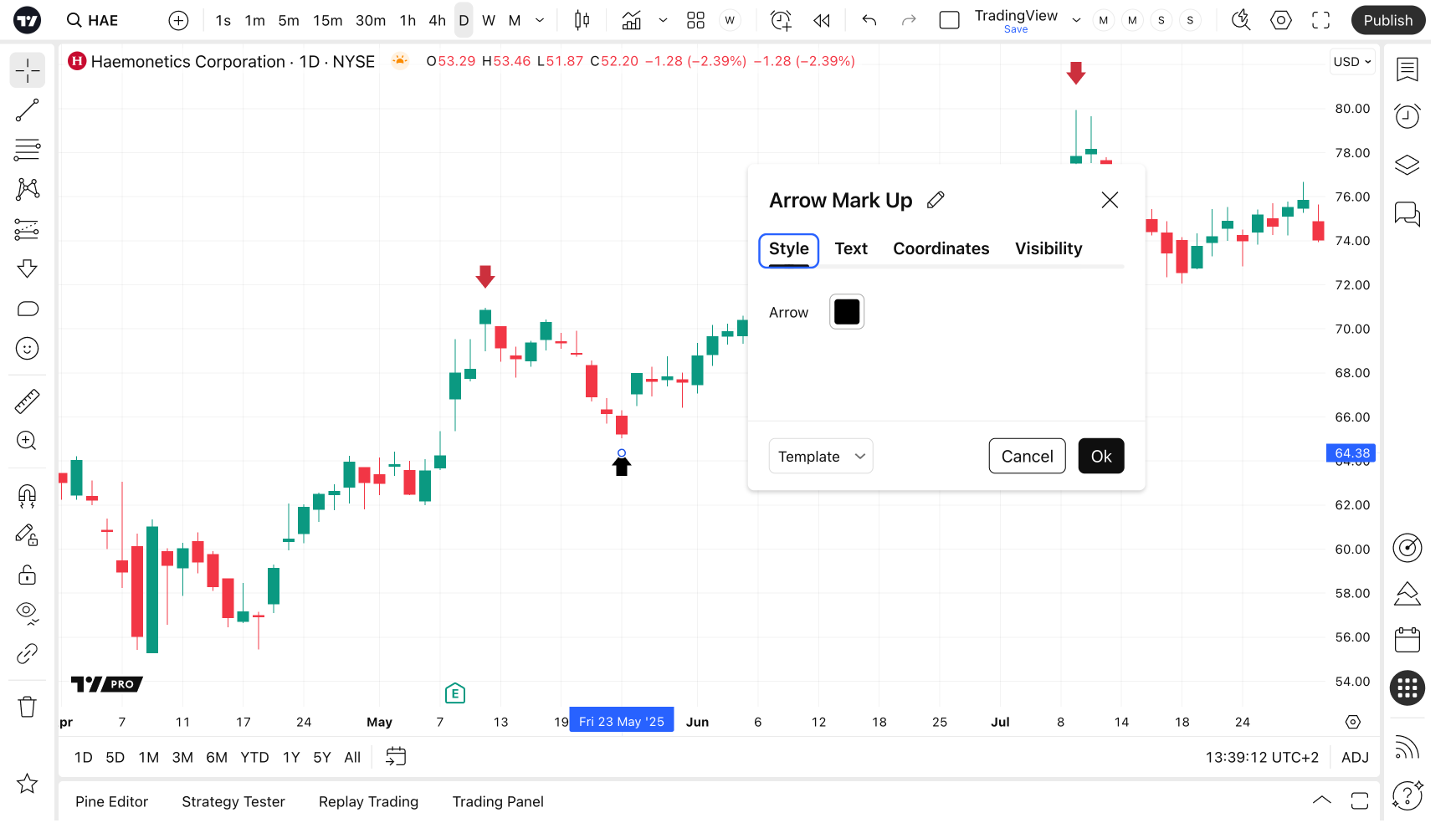Click the earnings E marker
This screenshot has height=823, width=1456.
click(x=454, y=693)
